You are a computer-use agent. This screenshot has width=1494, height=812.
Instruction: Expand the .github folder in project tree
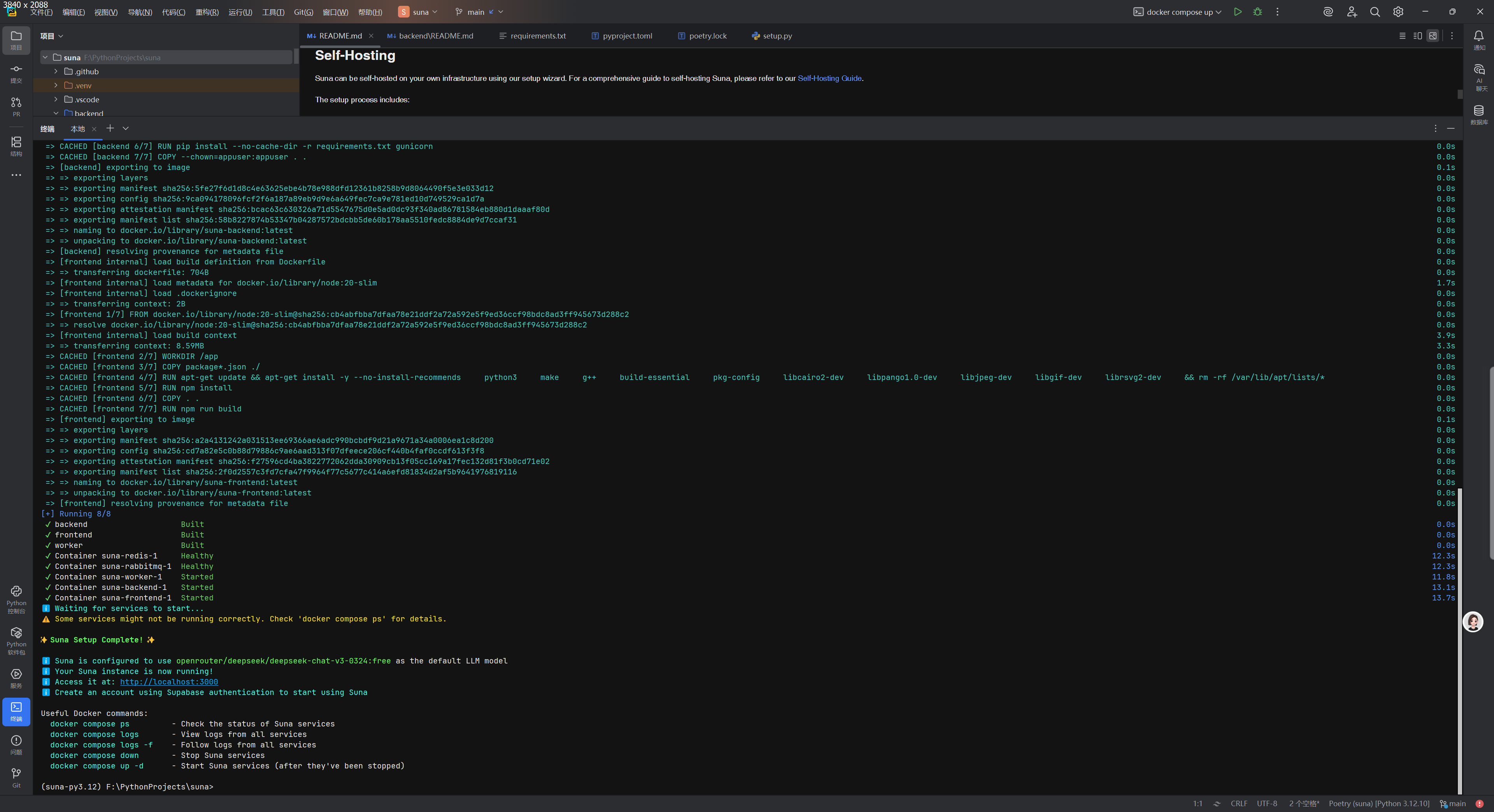coord(56,71)
